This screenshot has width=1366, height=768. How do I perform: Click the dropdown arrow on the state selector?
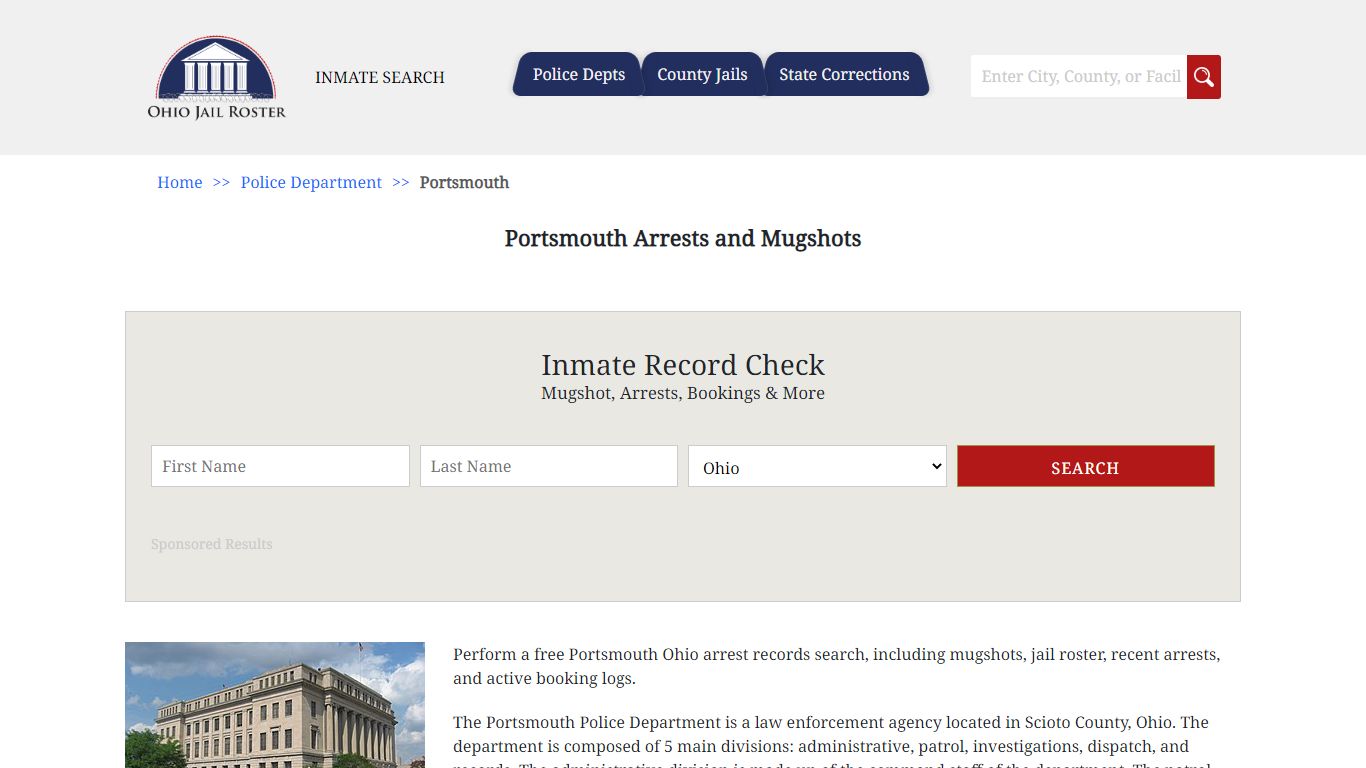936,466
